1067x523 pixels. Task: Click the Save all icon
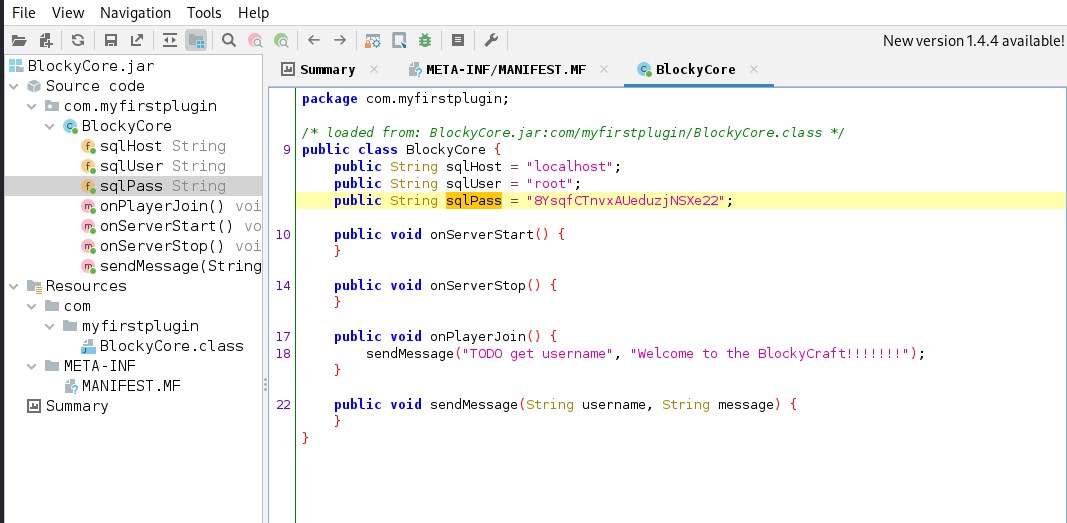111,41
